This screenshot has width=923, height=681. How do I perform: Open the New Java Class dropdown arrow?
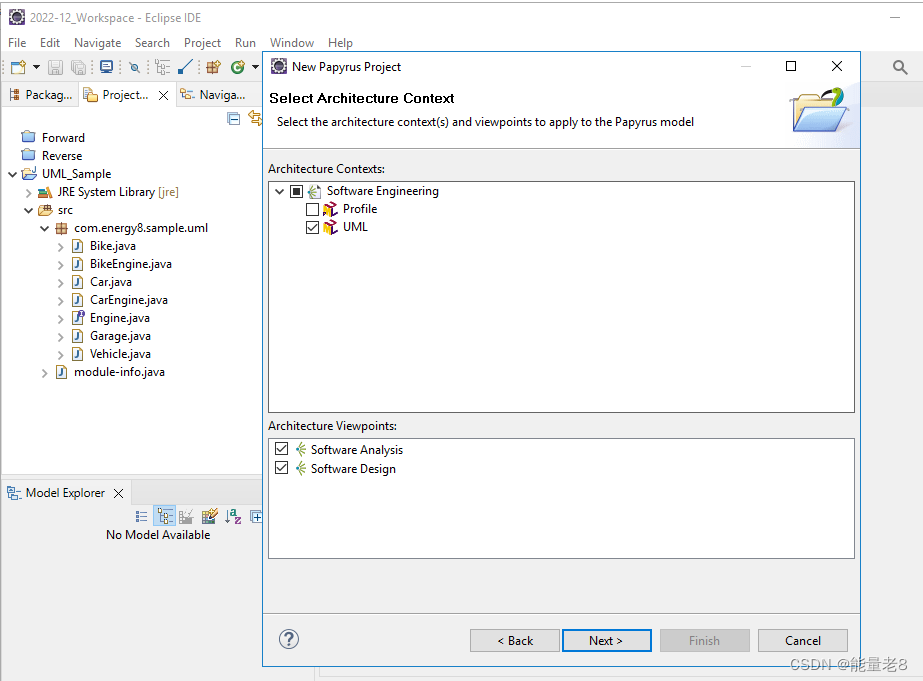tap(255, 67)
